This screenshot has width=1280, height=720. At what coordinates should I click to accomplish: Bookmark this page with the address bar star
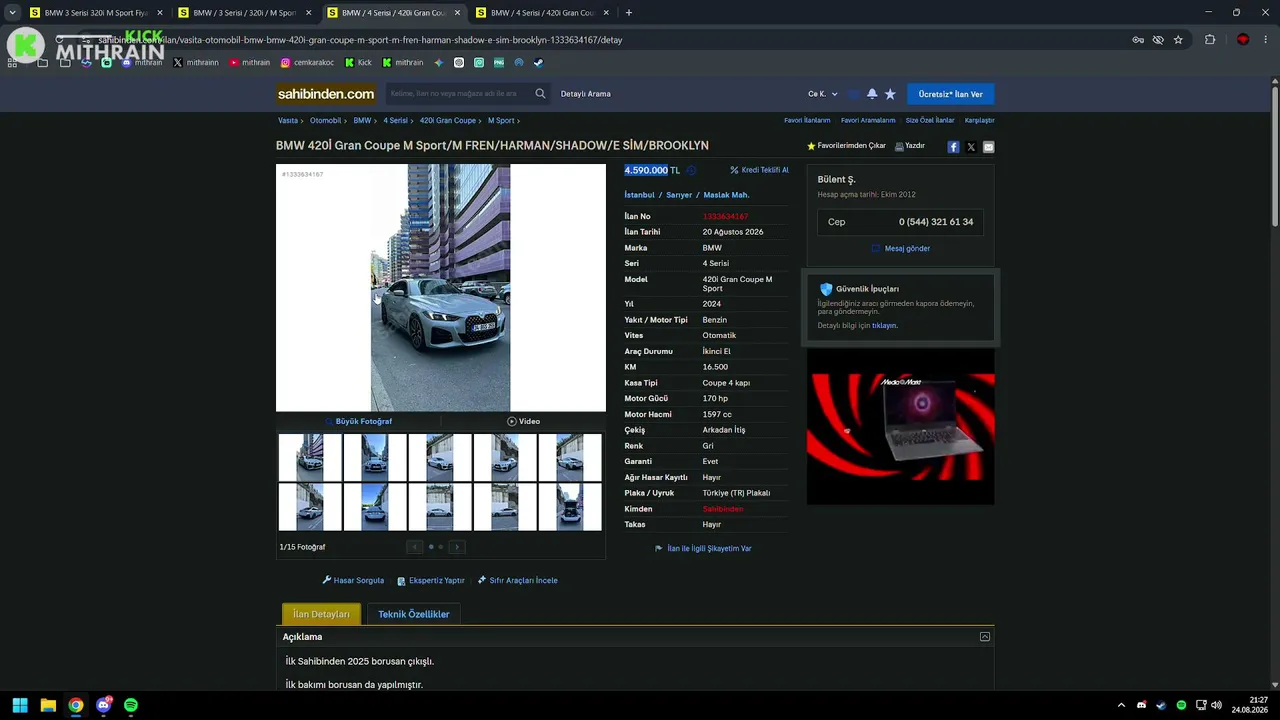[1178, 40]
